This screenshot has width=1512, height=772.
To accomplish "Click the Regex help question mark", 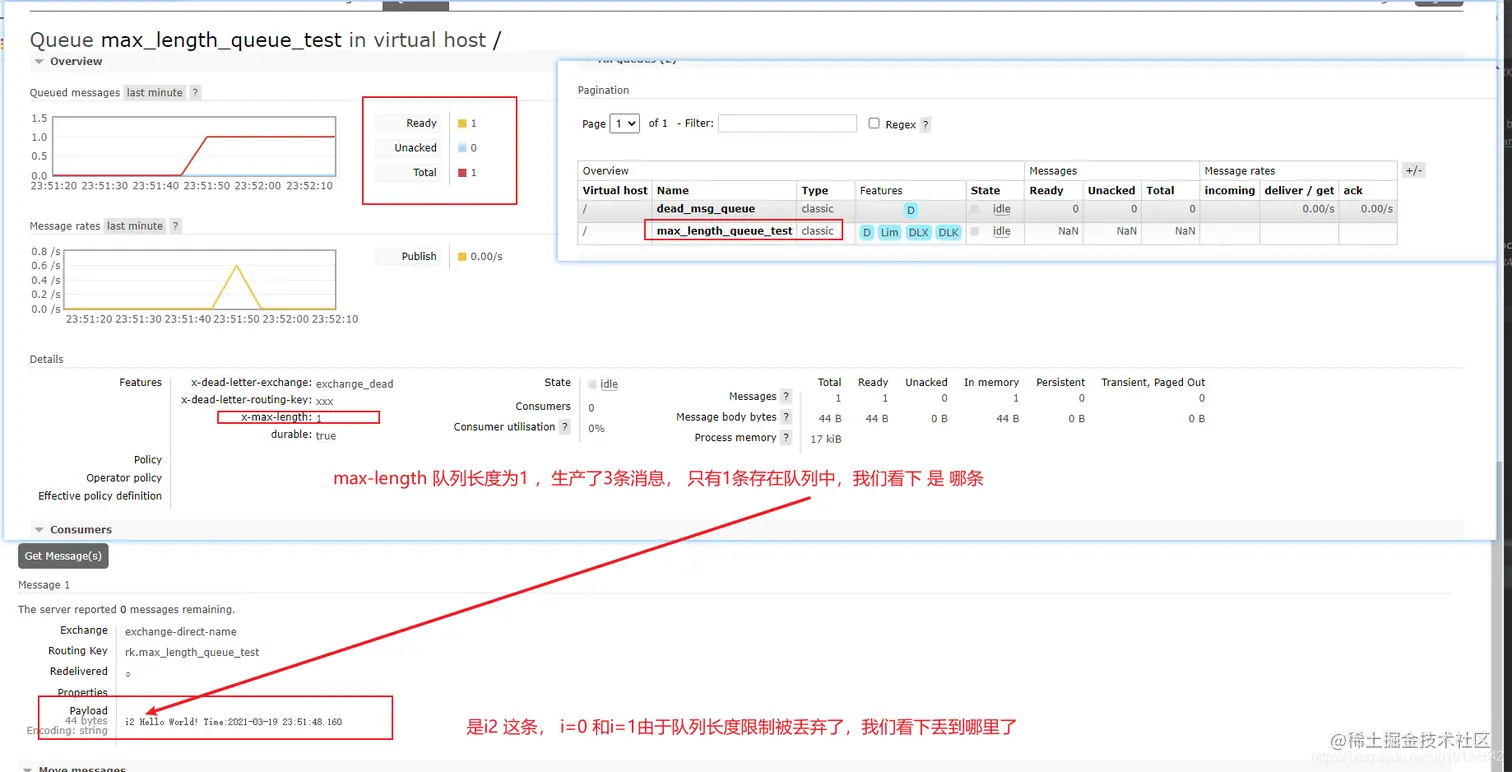I will click(x=925, y=125).
